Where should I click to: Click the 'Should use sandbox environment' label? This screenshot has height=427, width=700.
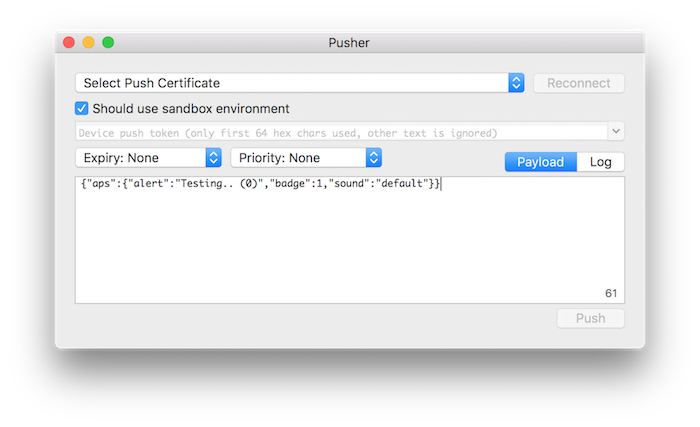(x=190, y=108)
